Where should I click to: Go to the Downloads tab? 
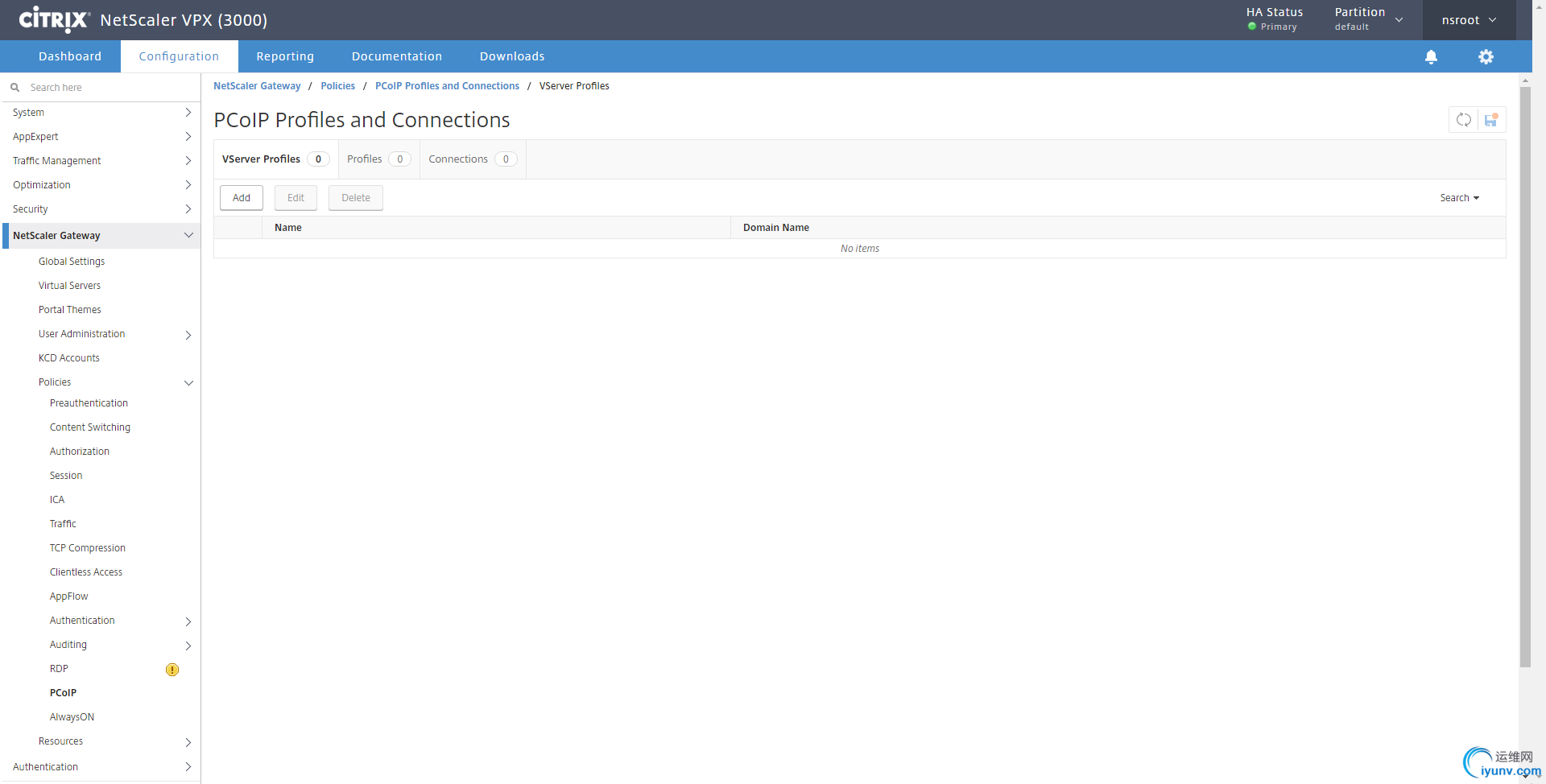pos(512,56)
